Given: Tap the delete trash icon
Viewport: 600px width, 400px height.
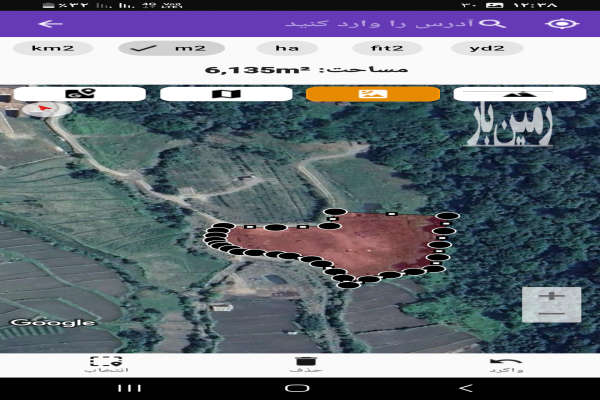Looking at the screenshot, I should pos(305,363).
